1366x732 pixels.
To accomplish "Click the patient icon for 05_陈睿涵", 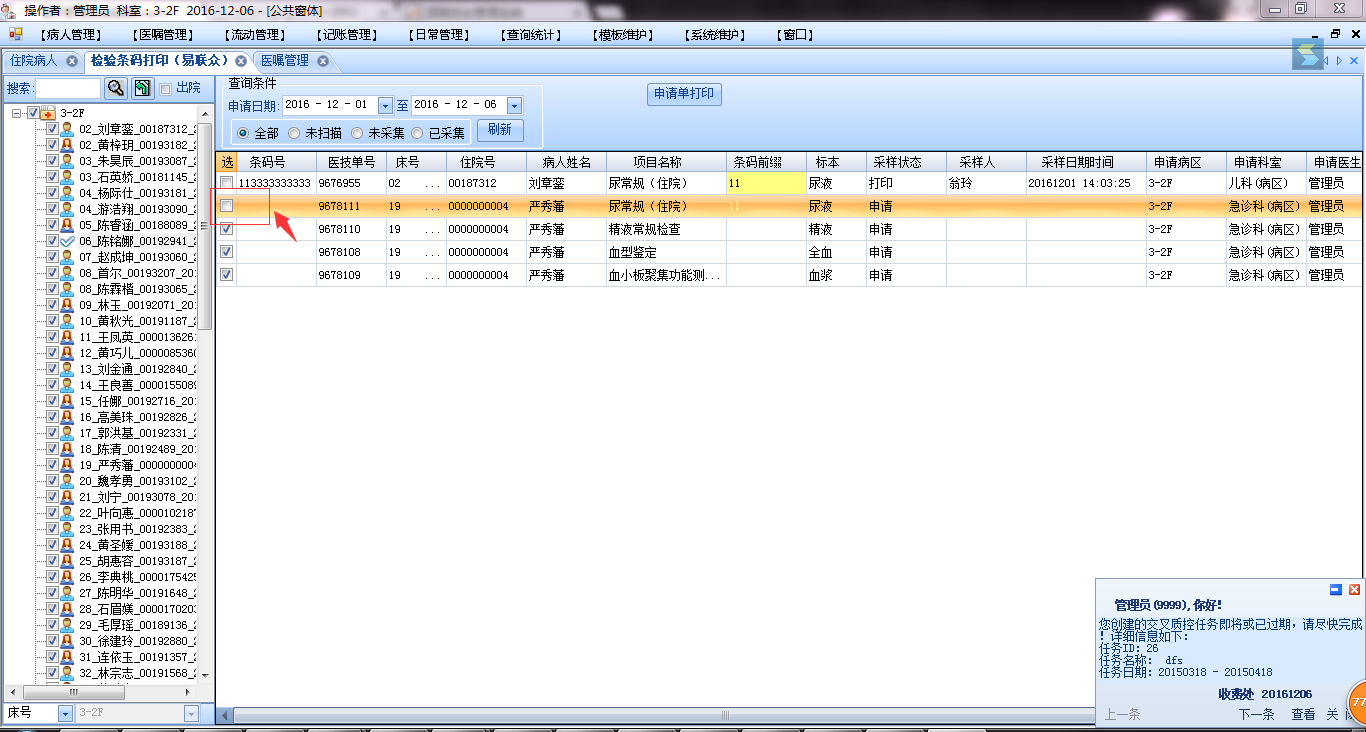I will (67, 225).
